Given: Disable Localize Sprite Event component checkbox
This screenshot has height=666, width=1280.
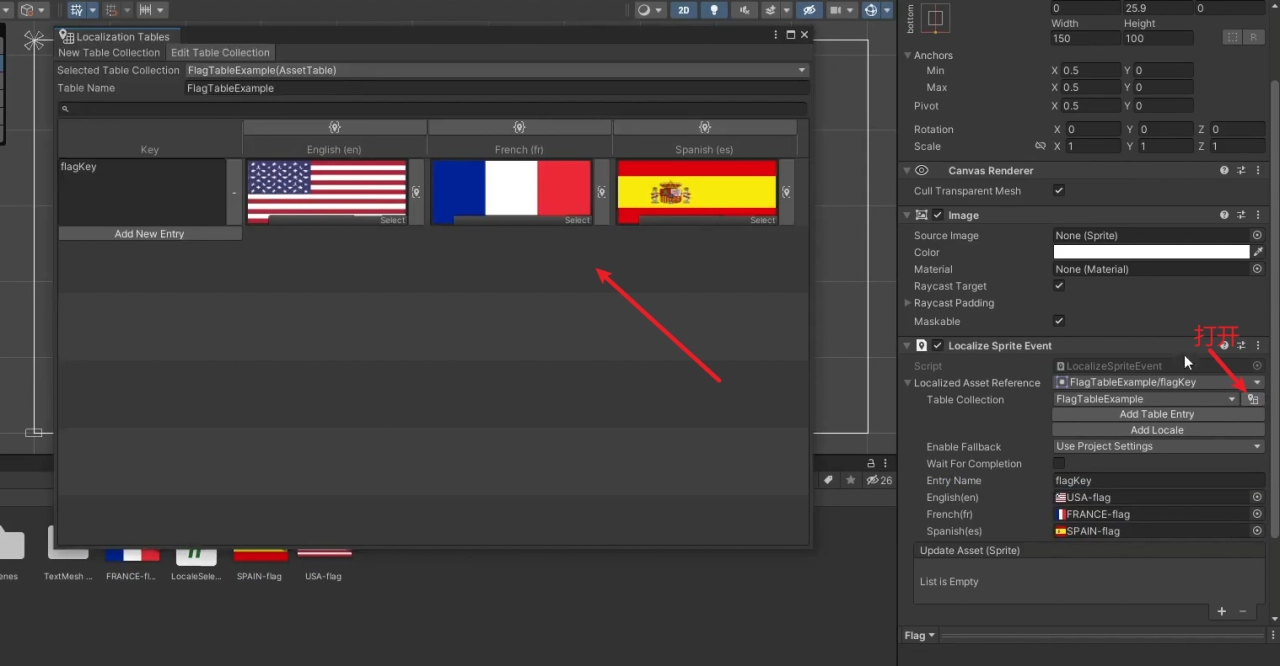Looking at the screenshot, I should pyautogui.click(x=938, y=345).
